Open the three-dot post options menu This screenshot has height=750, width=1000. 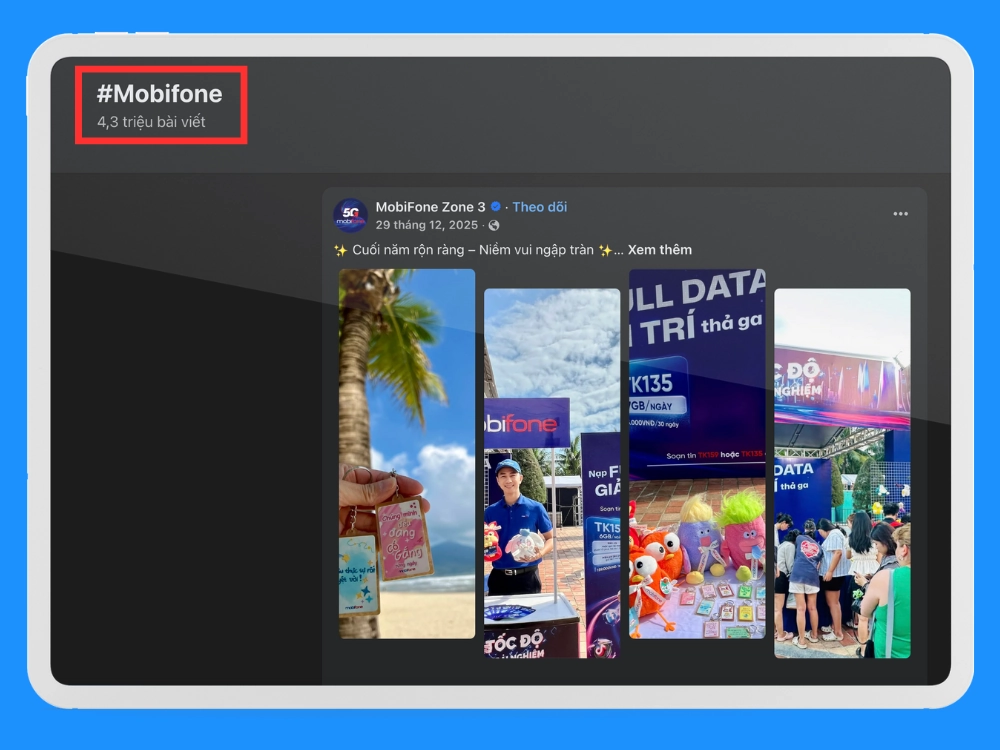(900, 214)
